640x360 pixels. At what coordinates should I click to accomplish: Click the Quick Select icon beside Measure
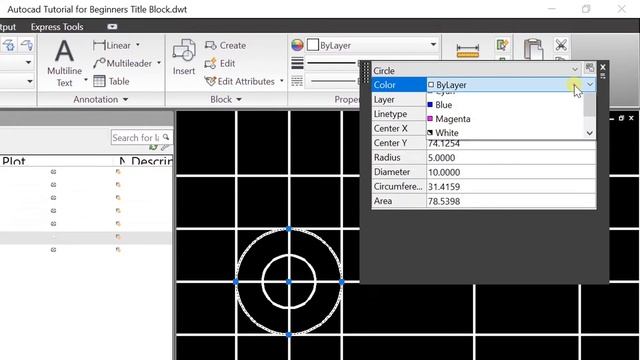pos(502,45)
